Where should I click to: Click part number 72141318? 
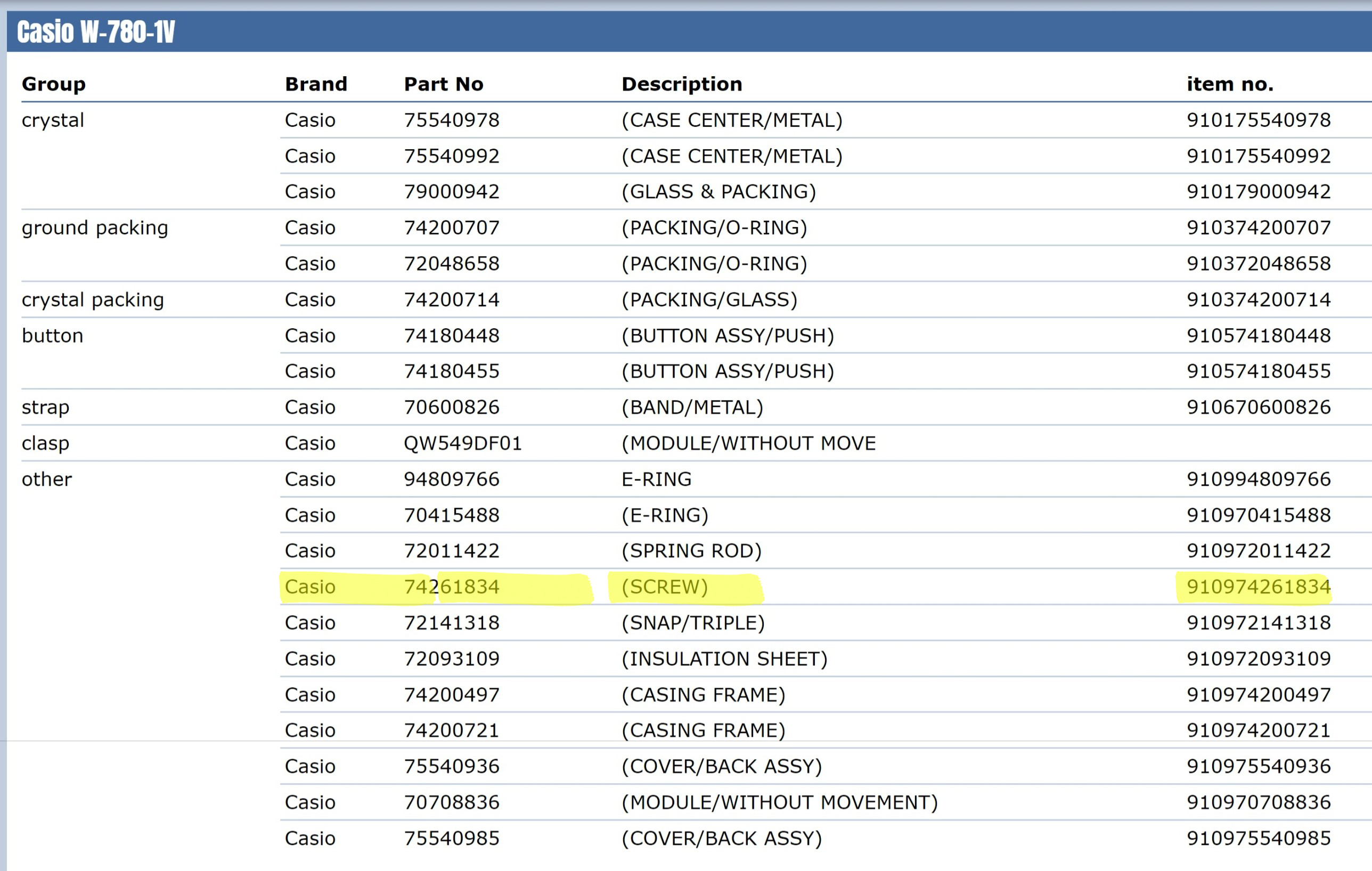[452, 623]
